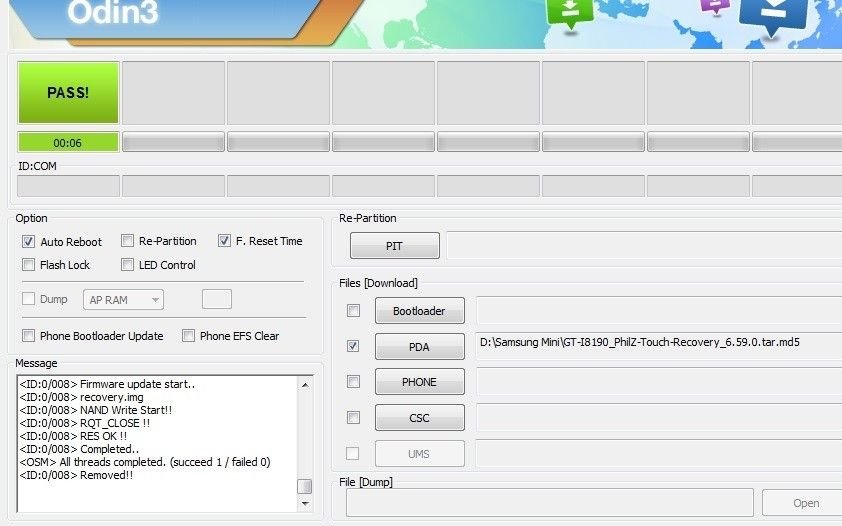Tick the LED Control checkbox
Screen dimensions: 842x526
[x=127, y=265]
